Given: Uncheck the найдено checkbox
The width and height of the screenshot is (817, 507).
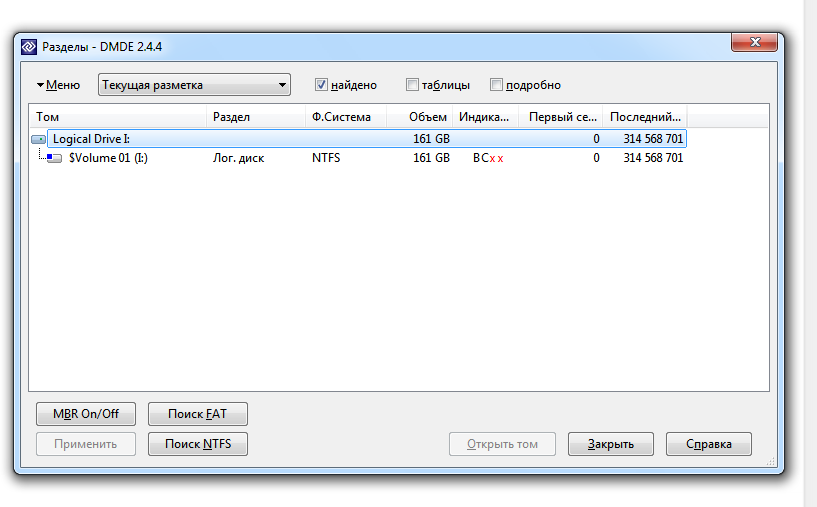Looking at the screenshot, I should (321, 84).
